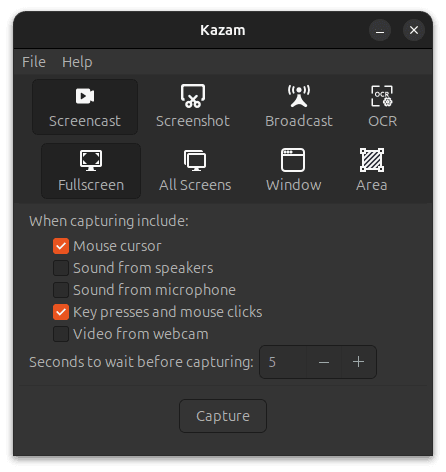This screenshot has width=446, height=472.
Task: Switch to Screenshot mode
Action: click(x=193, y=107)
